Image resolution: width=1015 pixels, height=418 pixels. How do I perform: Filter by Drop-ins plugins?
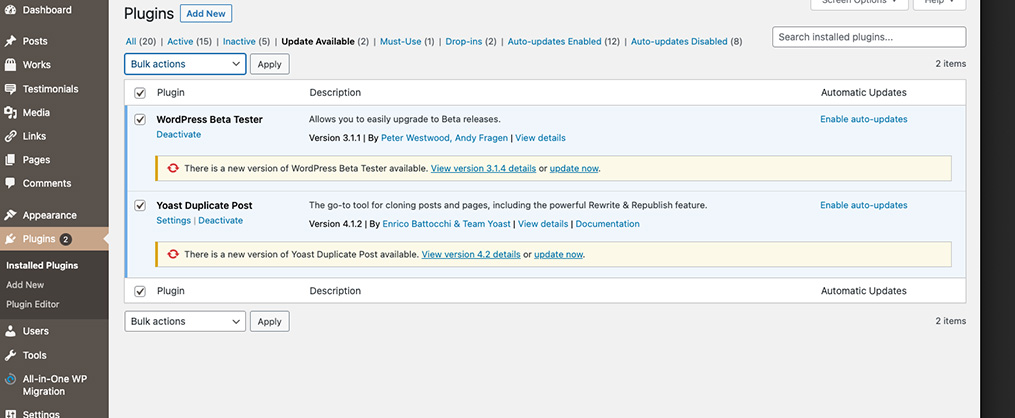pyautogui.click(x=463, y=41)
